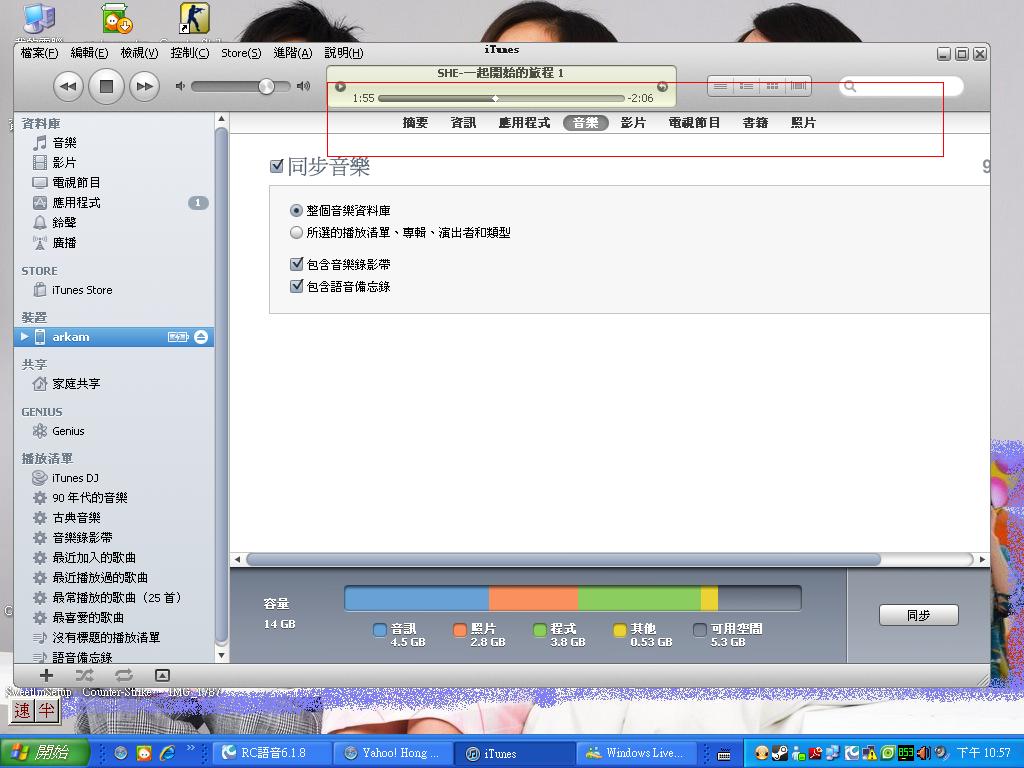1024x768 pixels.
Task: Select 所選的播放清單 radio option
Action: coord(296,233)
